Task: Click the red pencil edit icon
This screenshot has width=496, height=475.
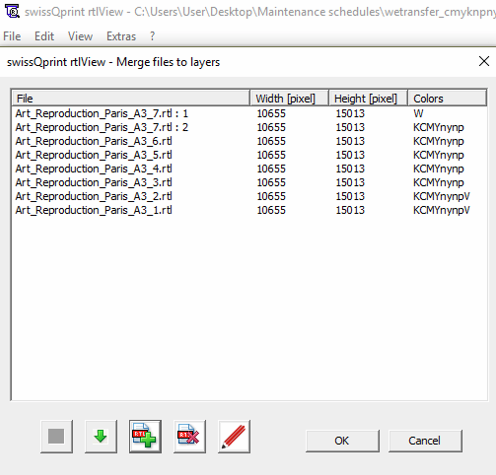Action: (x=234, y=436)
